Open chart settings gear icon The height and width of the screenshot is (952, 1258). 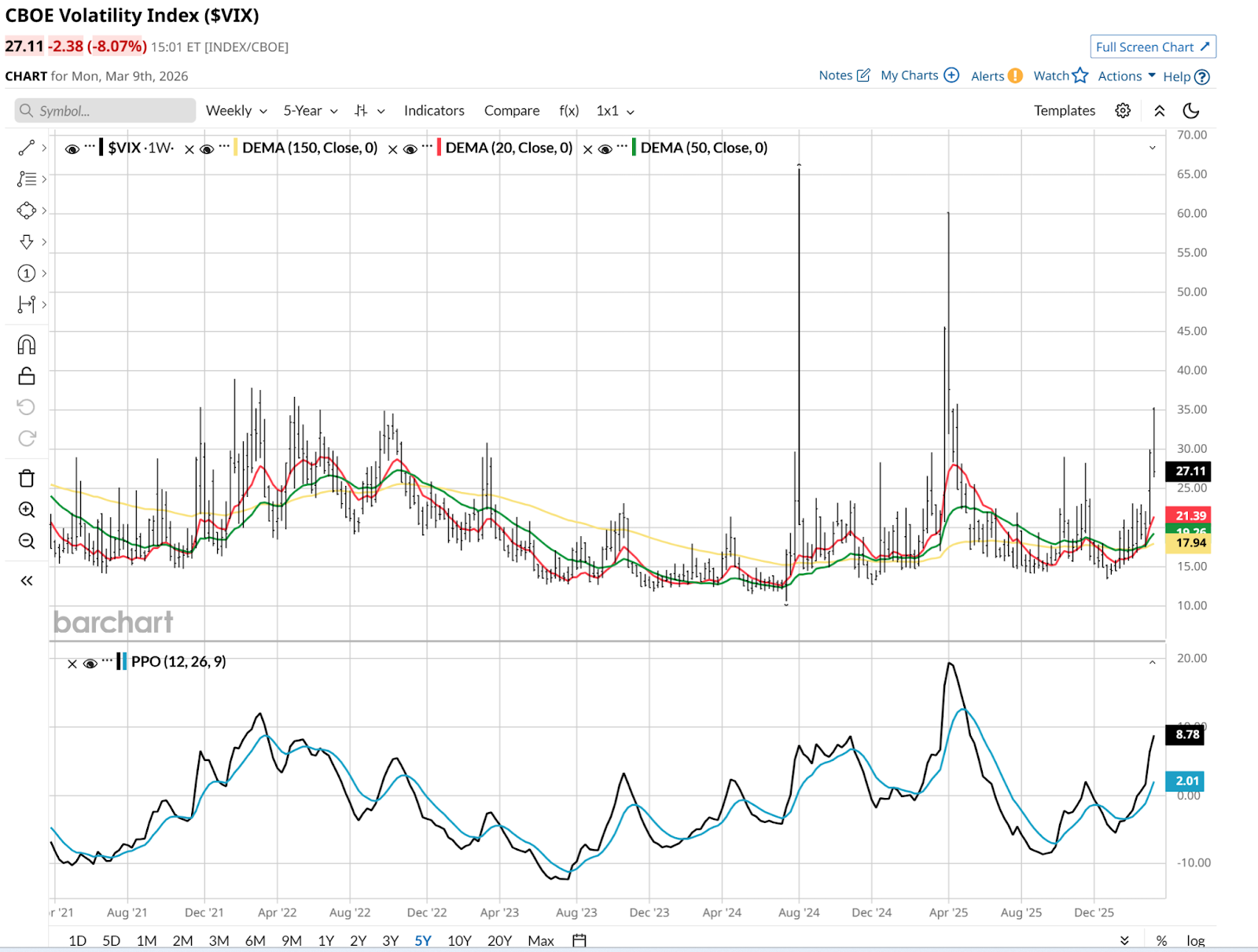1123,111
